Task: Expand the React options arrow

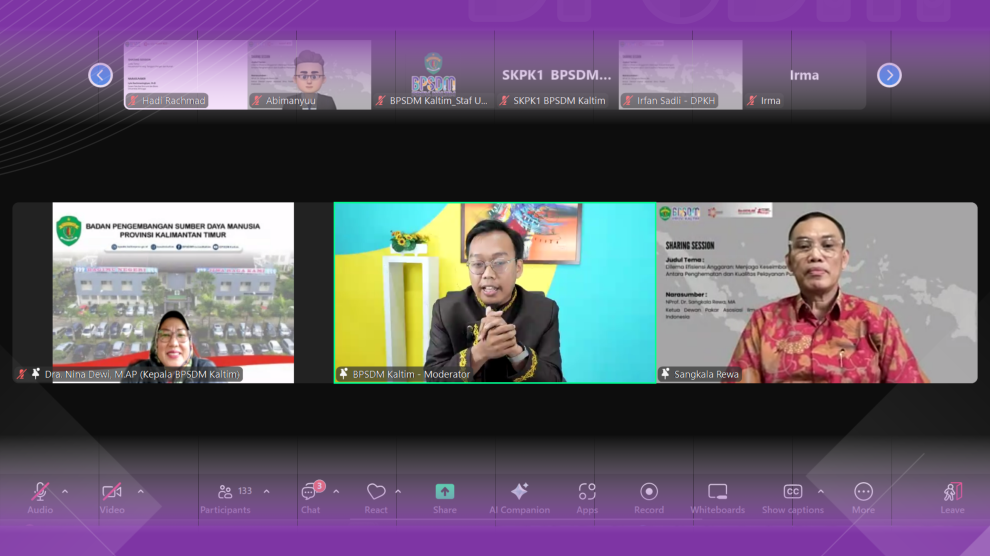Action: (398, 491)
